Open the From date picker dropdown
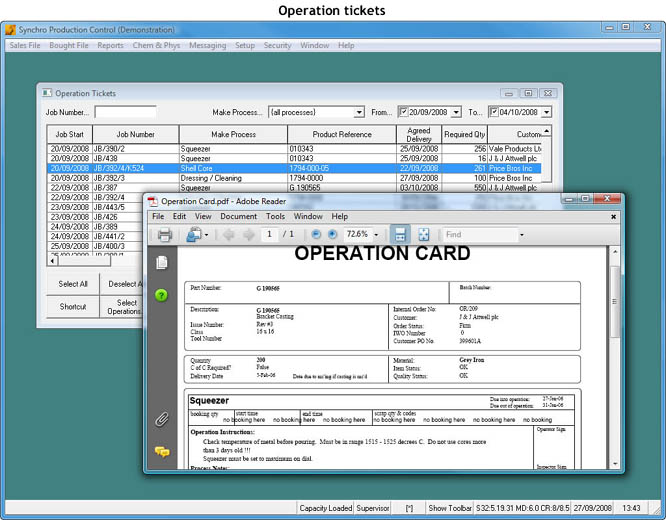 pyautogui.click(x=456, y=112)
